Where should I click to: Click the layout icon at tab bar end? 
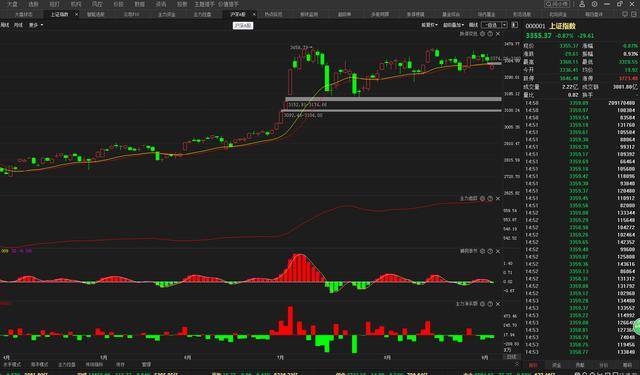pos(633,14)
